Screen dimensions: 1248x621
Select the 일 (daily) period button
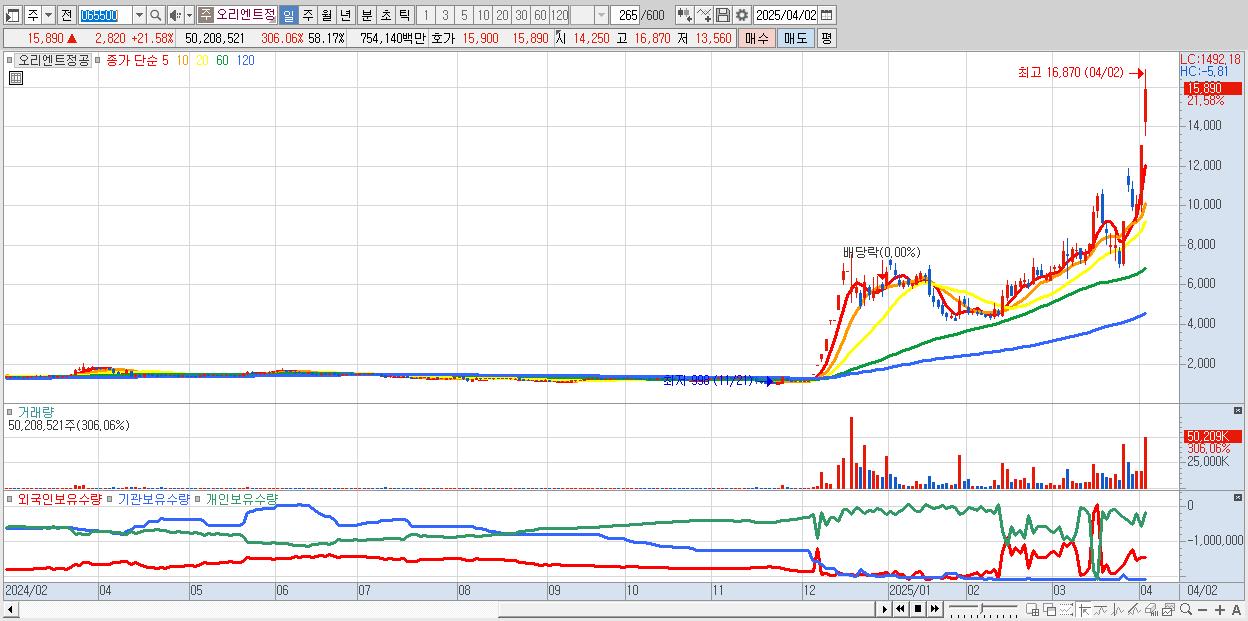pos(288,15)
